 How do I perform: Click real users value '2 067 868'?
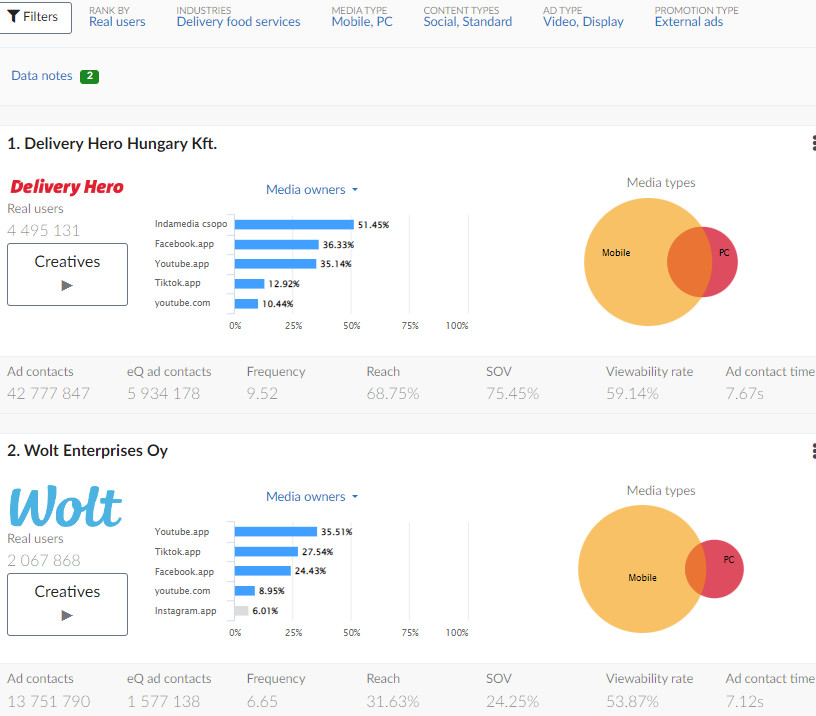pyautogui.click(x=44, y=560)
